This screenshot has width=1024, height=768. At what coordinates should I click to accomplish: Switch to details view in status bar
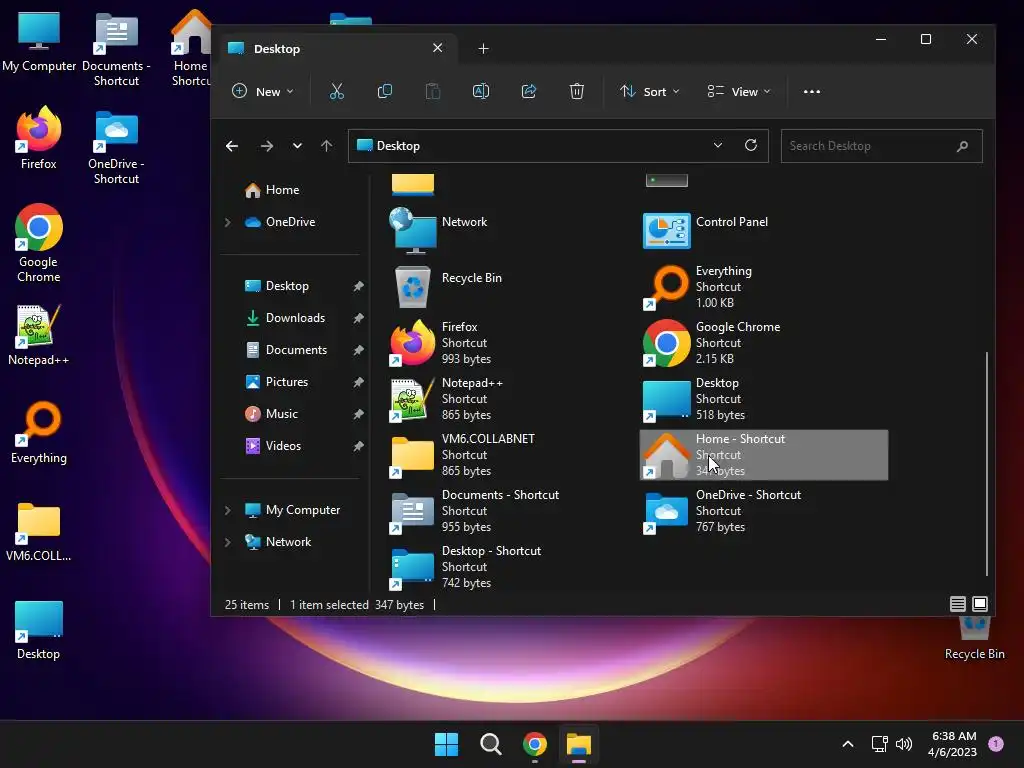pyautogui.click(x=957, y=604)
